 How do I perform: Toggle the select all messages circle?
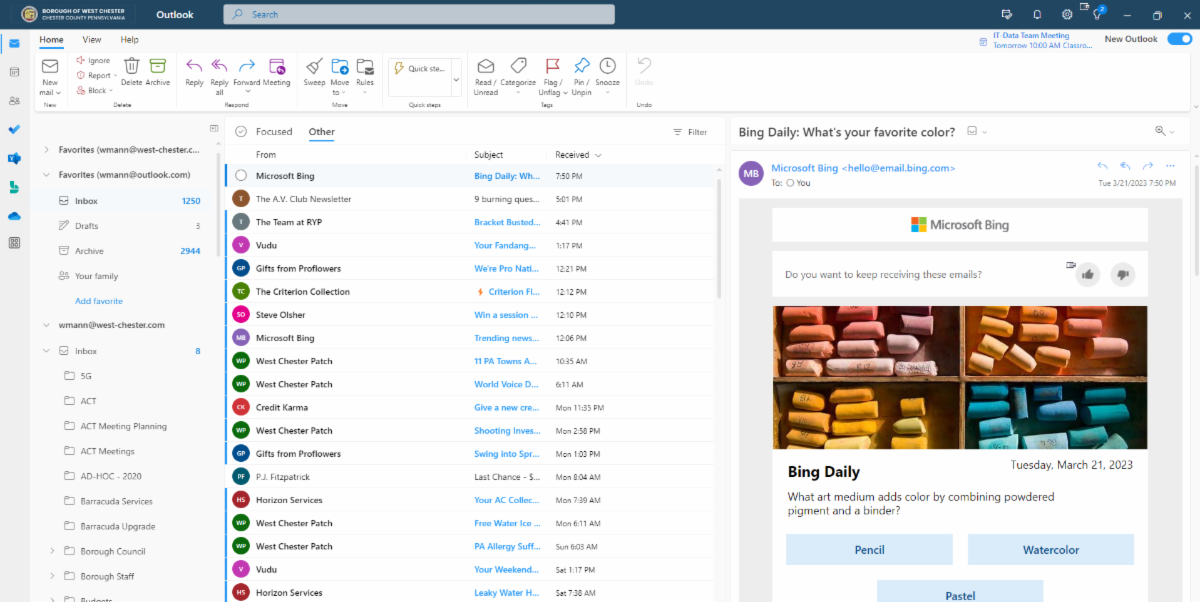[241, 132]
